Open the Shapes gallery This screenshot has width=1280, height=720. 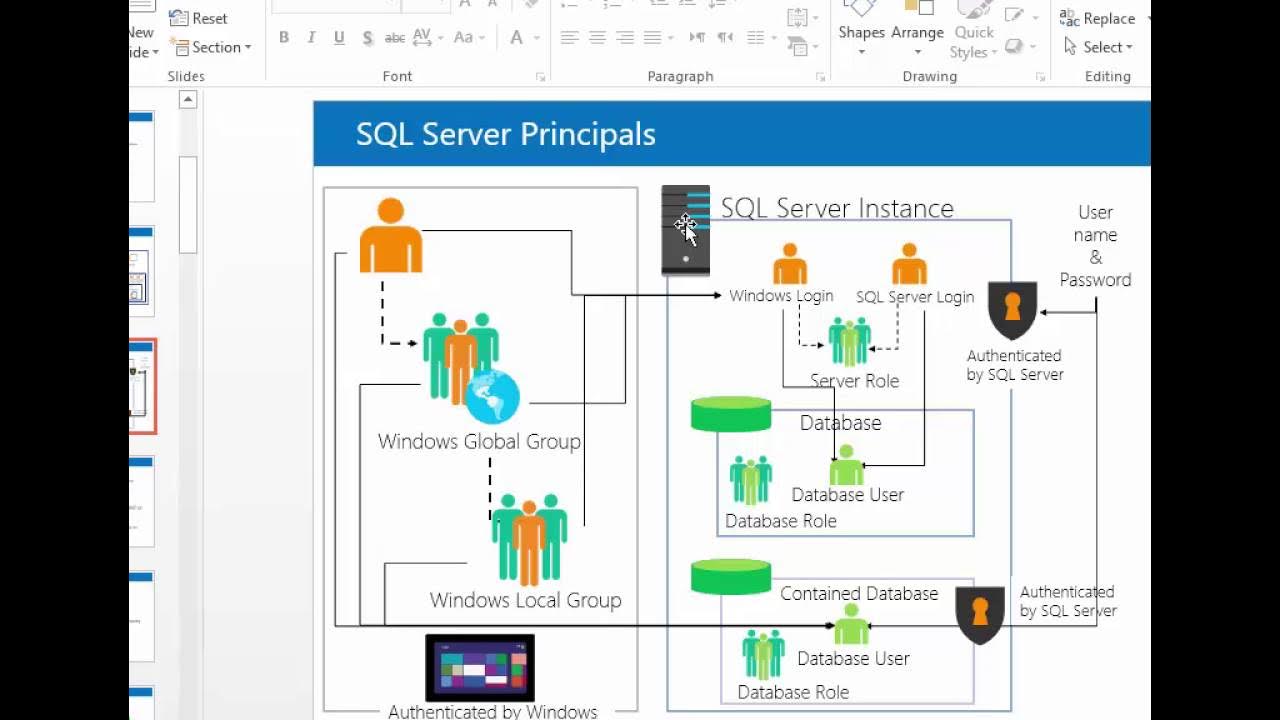(861, 30)
